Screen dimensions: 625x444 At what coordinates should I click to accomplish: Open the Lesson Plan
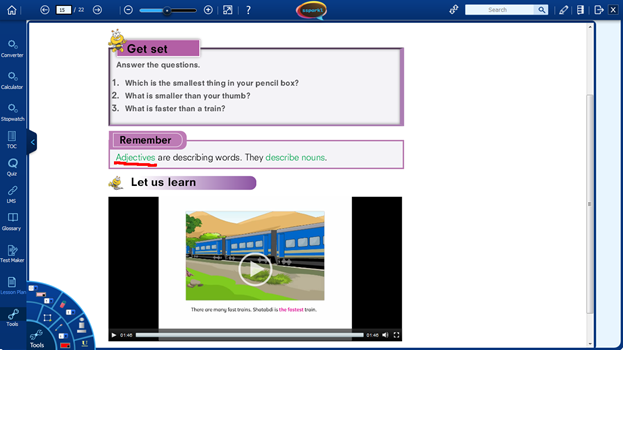[12, 286]
